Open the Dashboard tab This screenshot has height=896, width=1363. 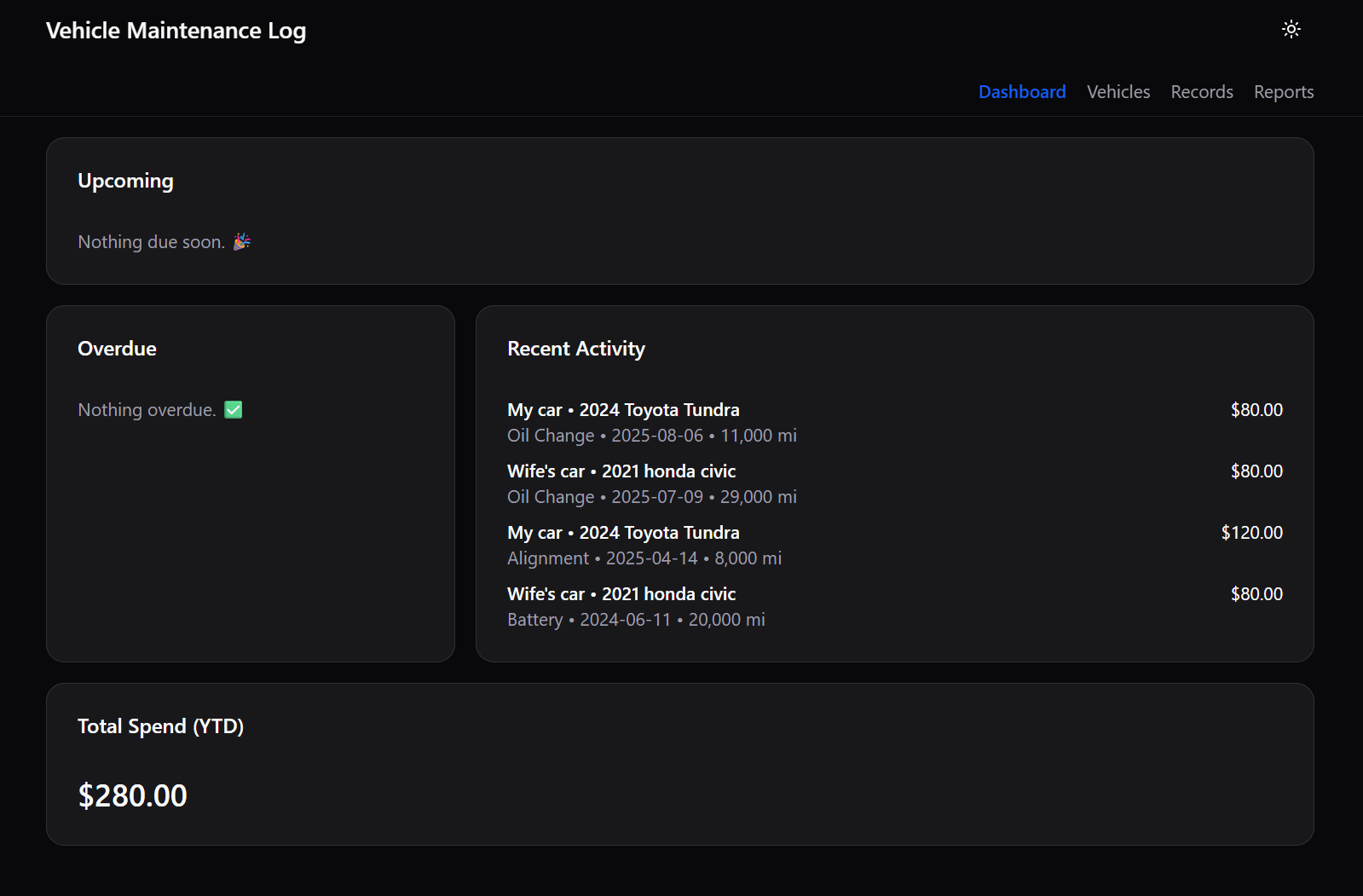(1022, 92)
